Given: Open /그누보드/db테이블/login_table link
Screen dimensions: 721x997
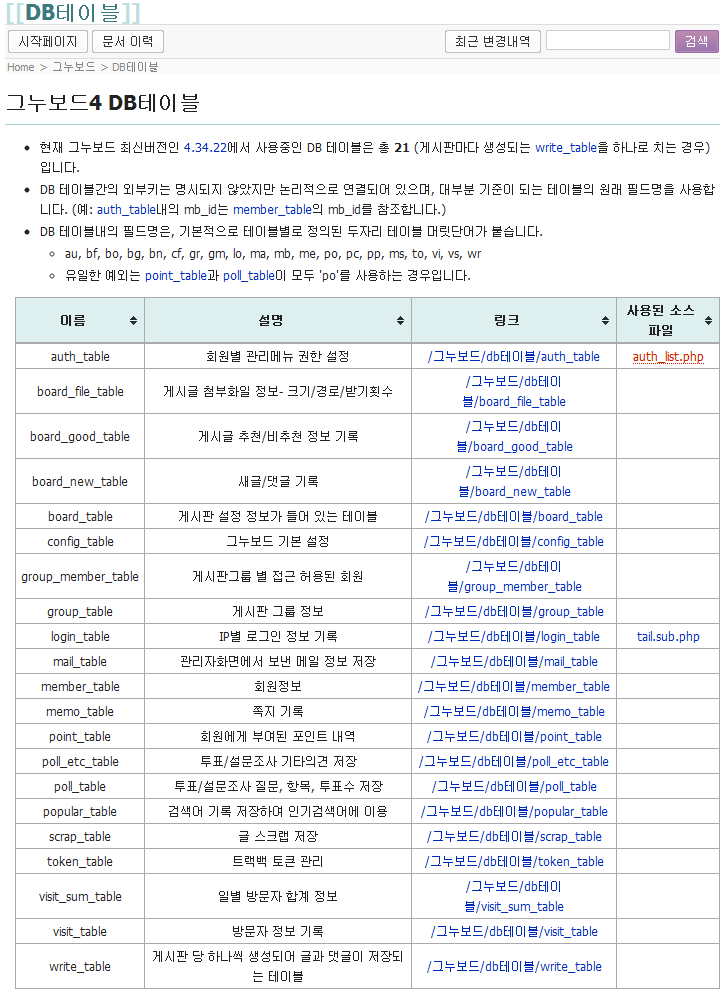Looking at the screenshot, I should pos(514,636).
